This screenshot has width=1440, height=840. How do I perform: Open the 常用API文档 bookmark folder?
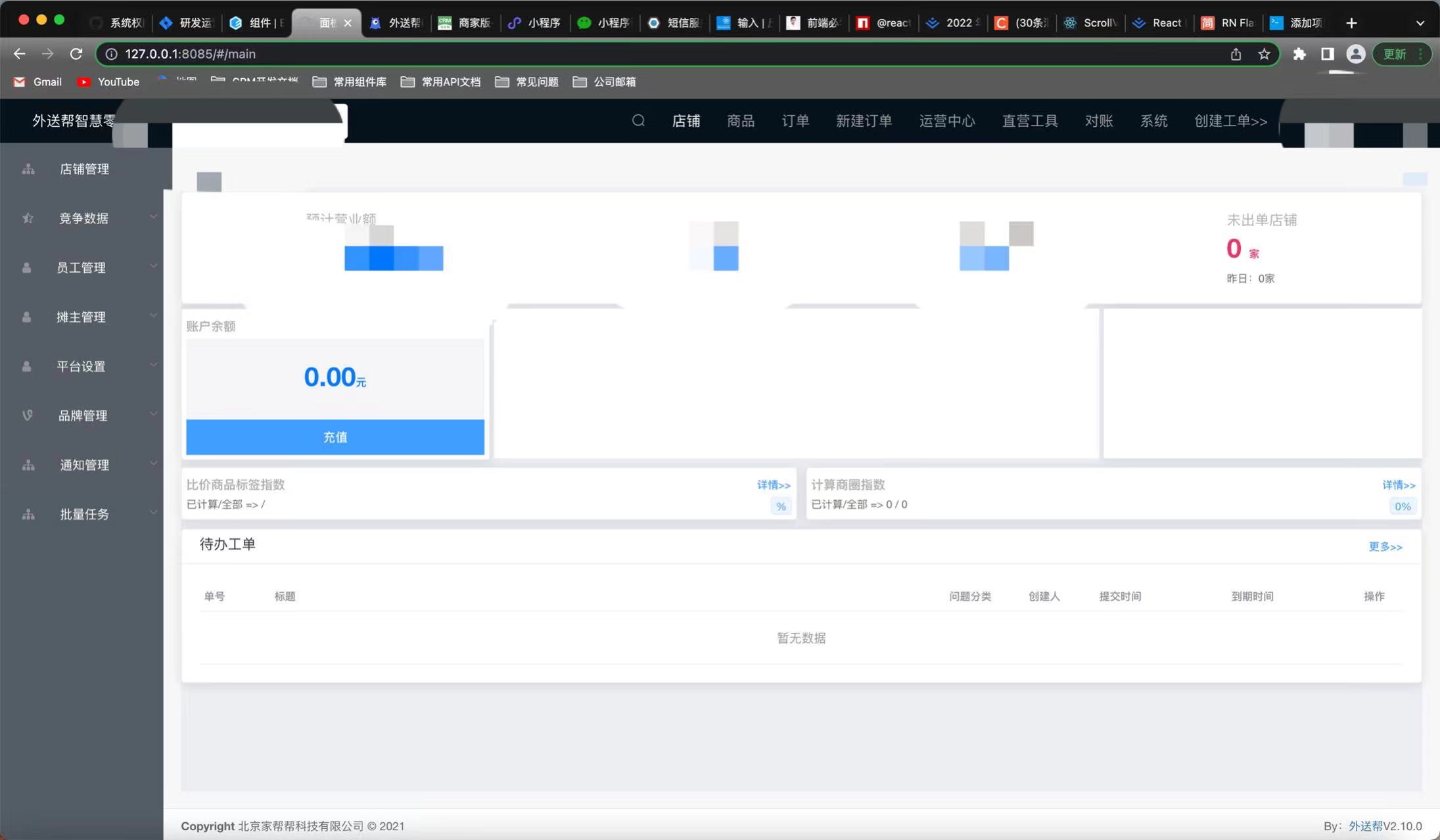click(441, 82)
